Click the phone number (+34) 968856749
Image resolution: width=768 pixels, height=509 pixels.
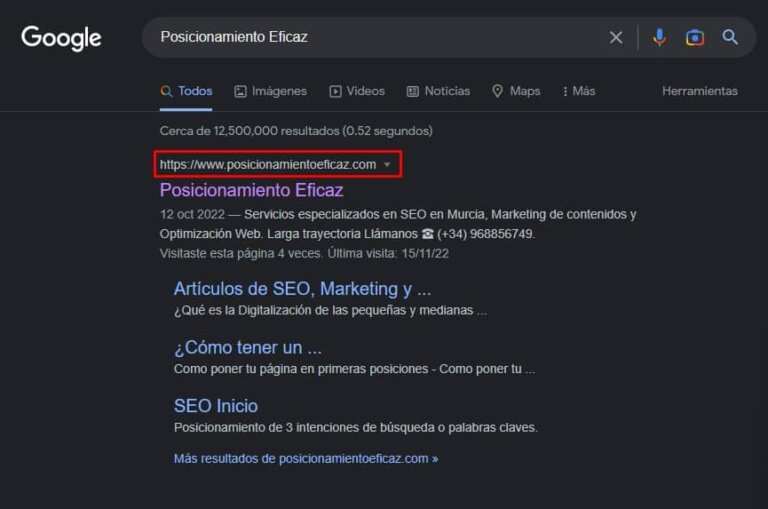coord(485,234)
